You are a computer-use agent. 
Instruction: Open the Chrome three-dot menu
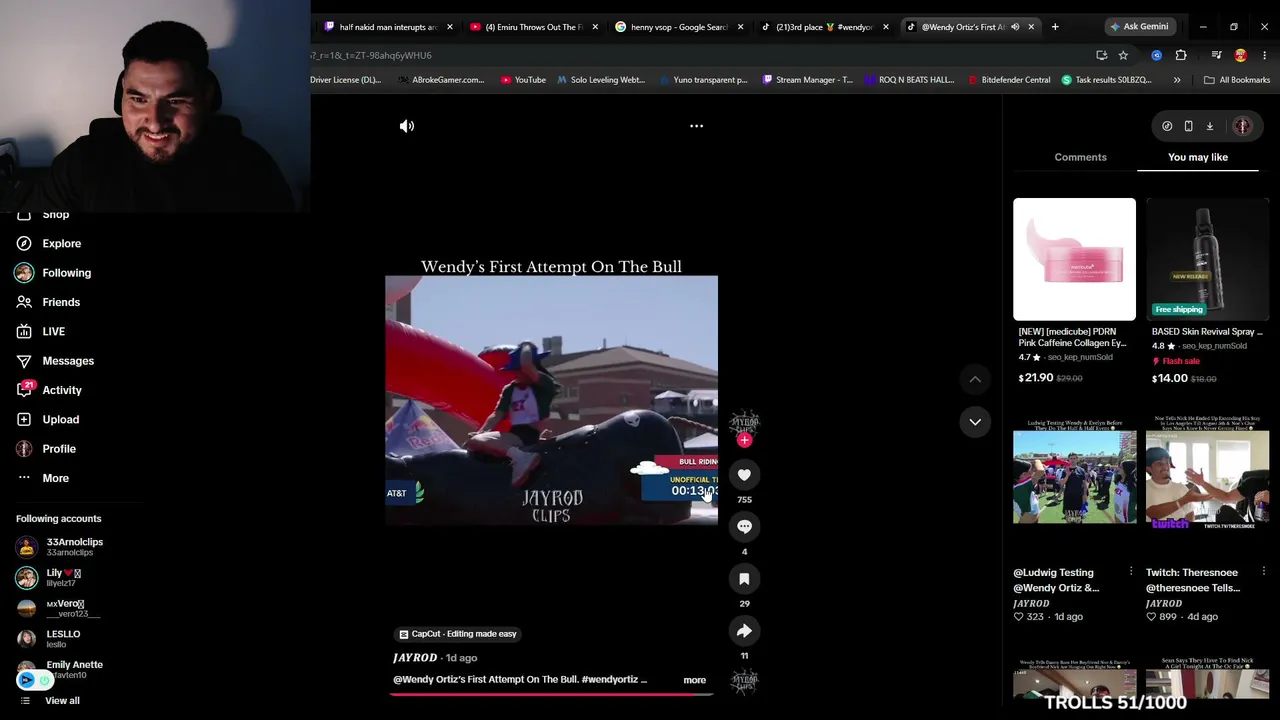coord(1265,55)
